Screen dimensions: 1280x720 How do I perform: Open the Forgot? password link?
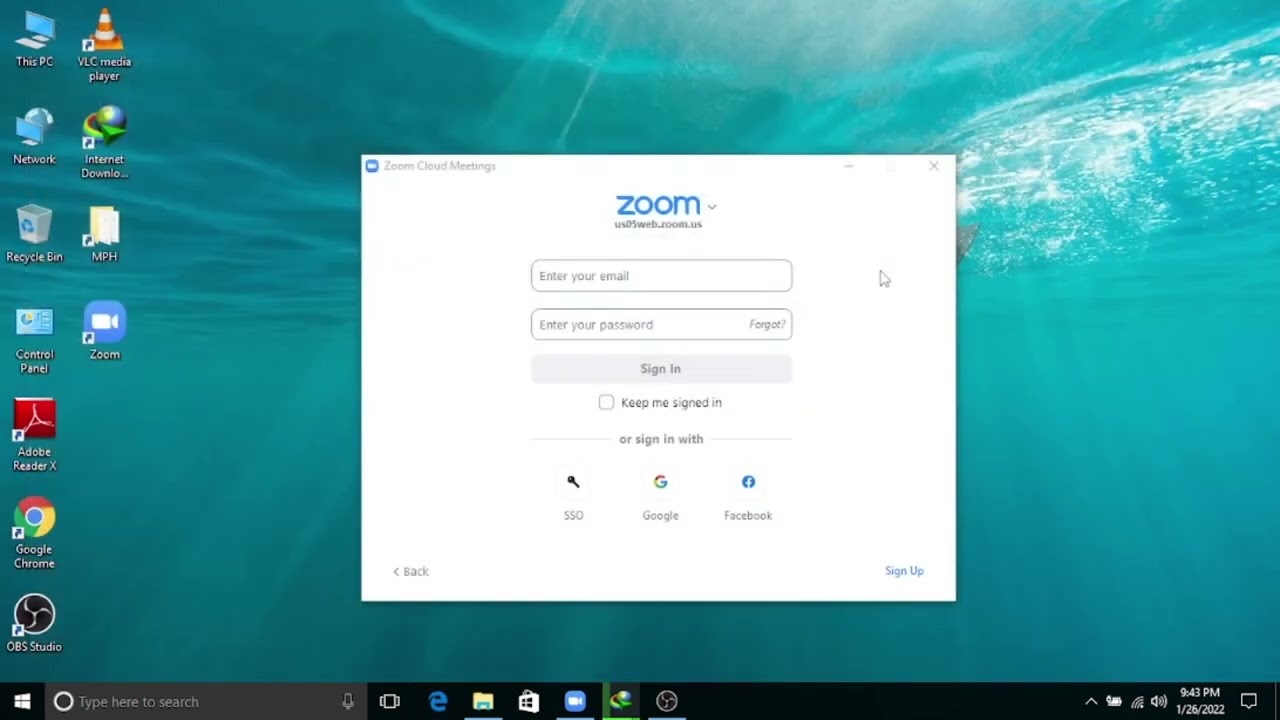(767, 324)
